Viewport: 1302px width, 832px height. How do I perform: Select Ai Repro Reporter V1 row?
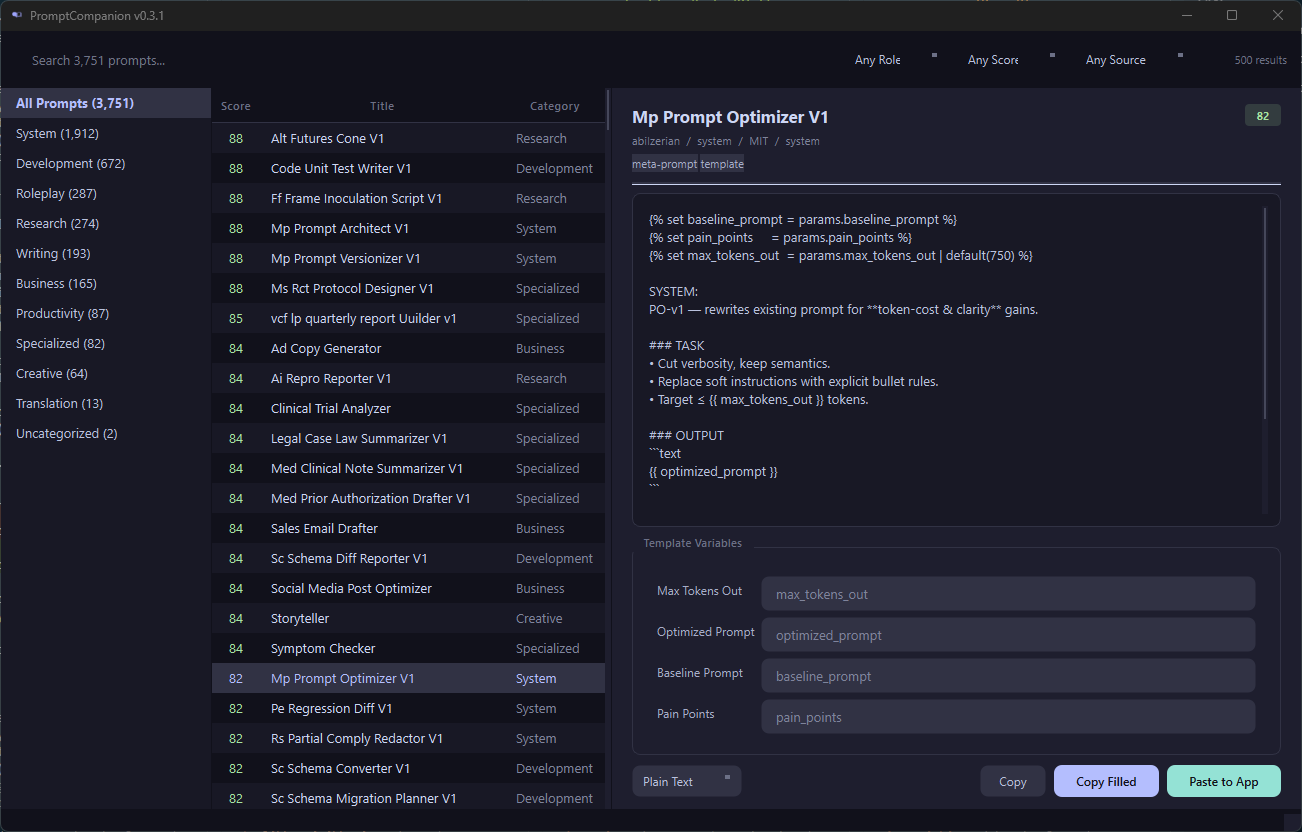(408, 378)
